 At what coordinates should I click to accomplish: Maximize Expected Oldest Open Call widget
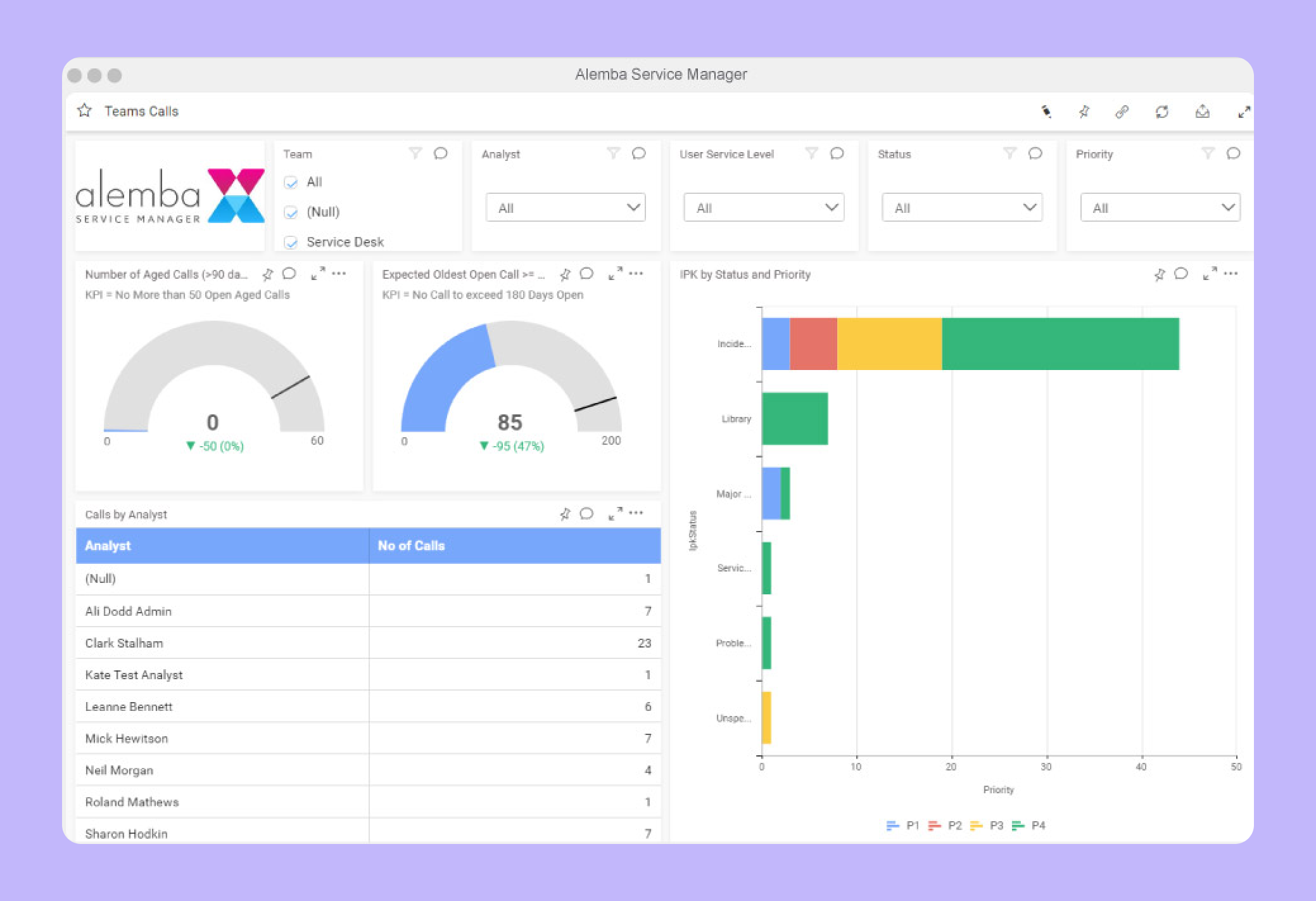point(615,274)
